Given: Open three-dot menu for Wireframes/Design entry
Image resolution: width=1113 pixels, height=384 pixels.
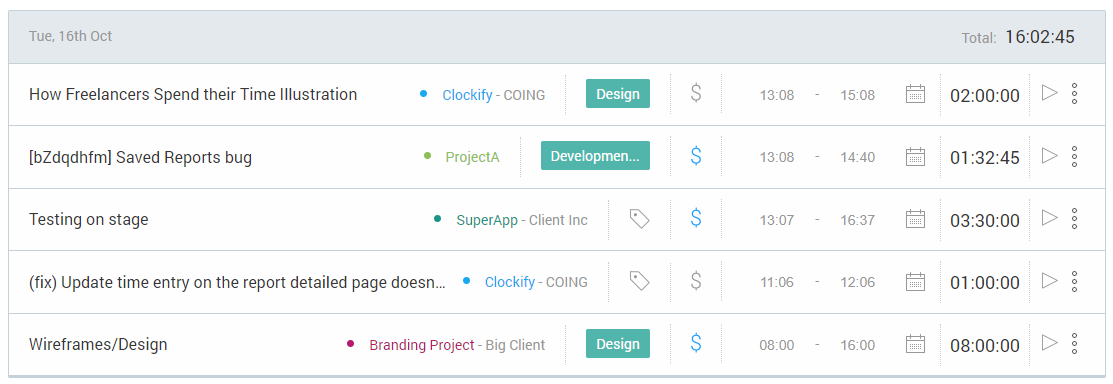Looking at the screenshot, I should pyautogui.click(x=1074, y=344).
